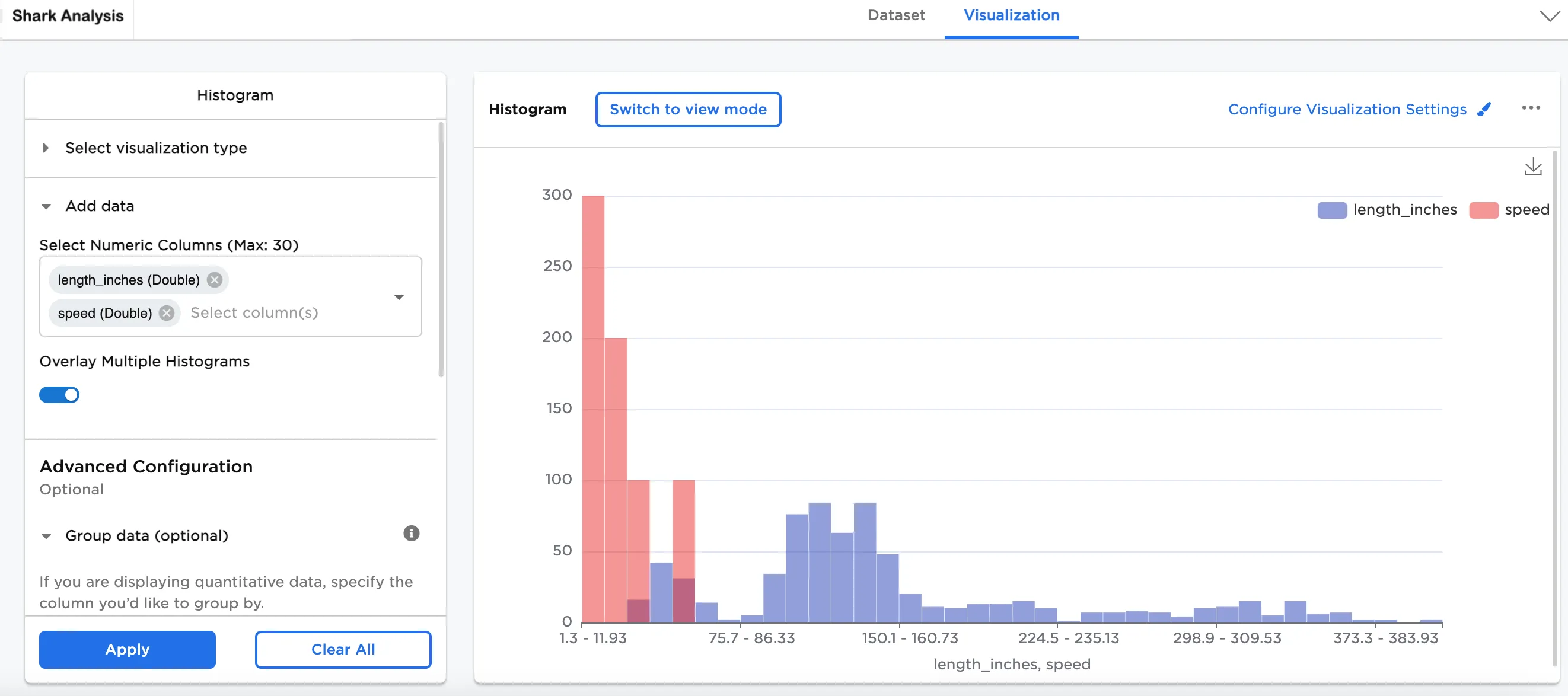This screenshot has width=1568, height=696.
Task: Remove the speed (Double) column chip
Action: 167,312
